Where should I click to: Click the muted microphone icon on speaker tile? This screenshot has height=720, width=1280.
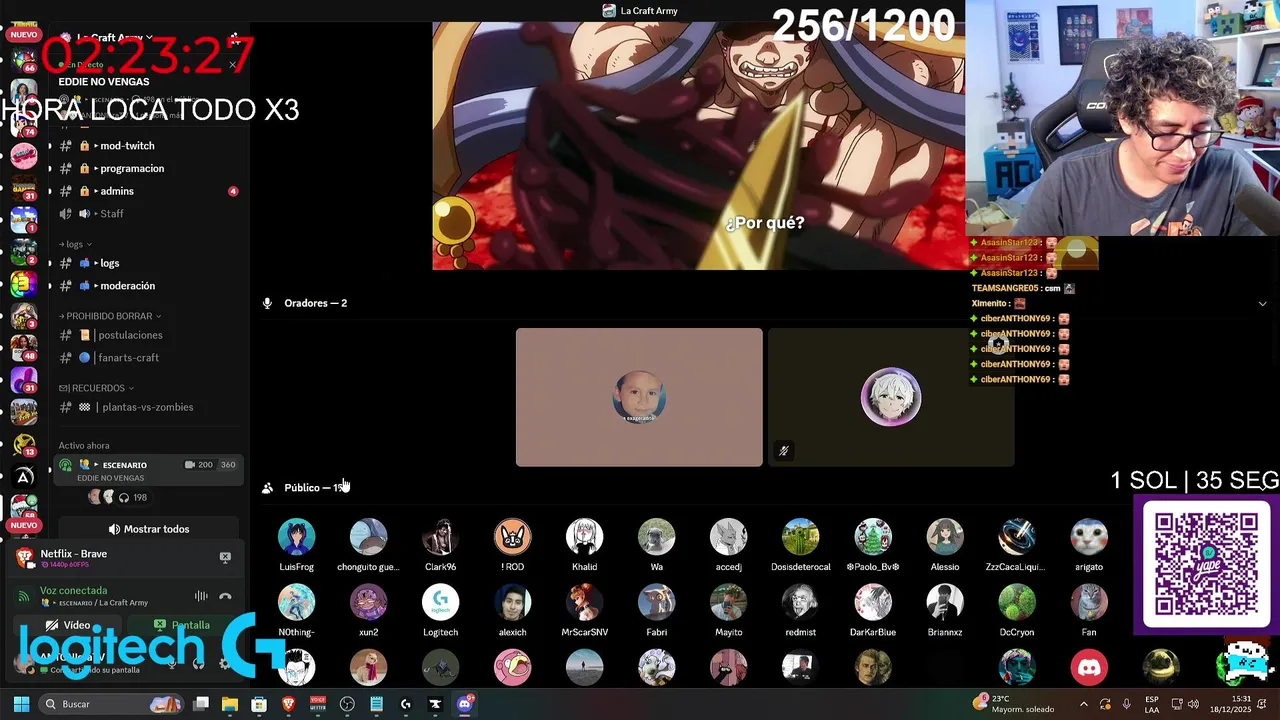(x=784, y=451)
